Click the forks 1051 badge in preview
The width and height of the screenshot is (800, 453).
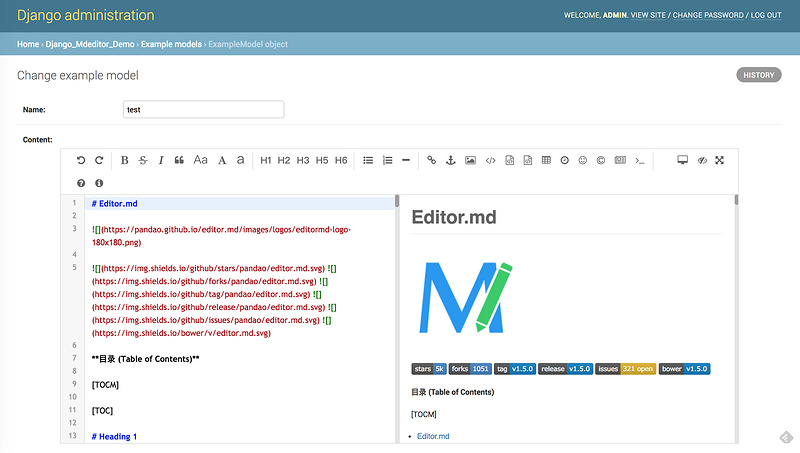click(470, 369)
